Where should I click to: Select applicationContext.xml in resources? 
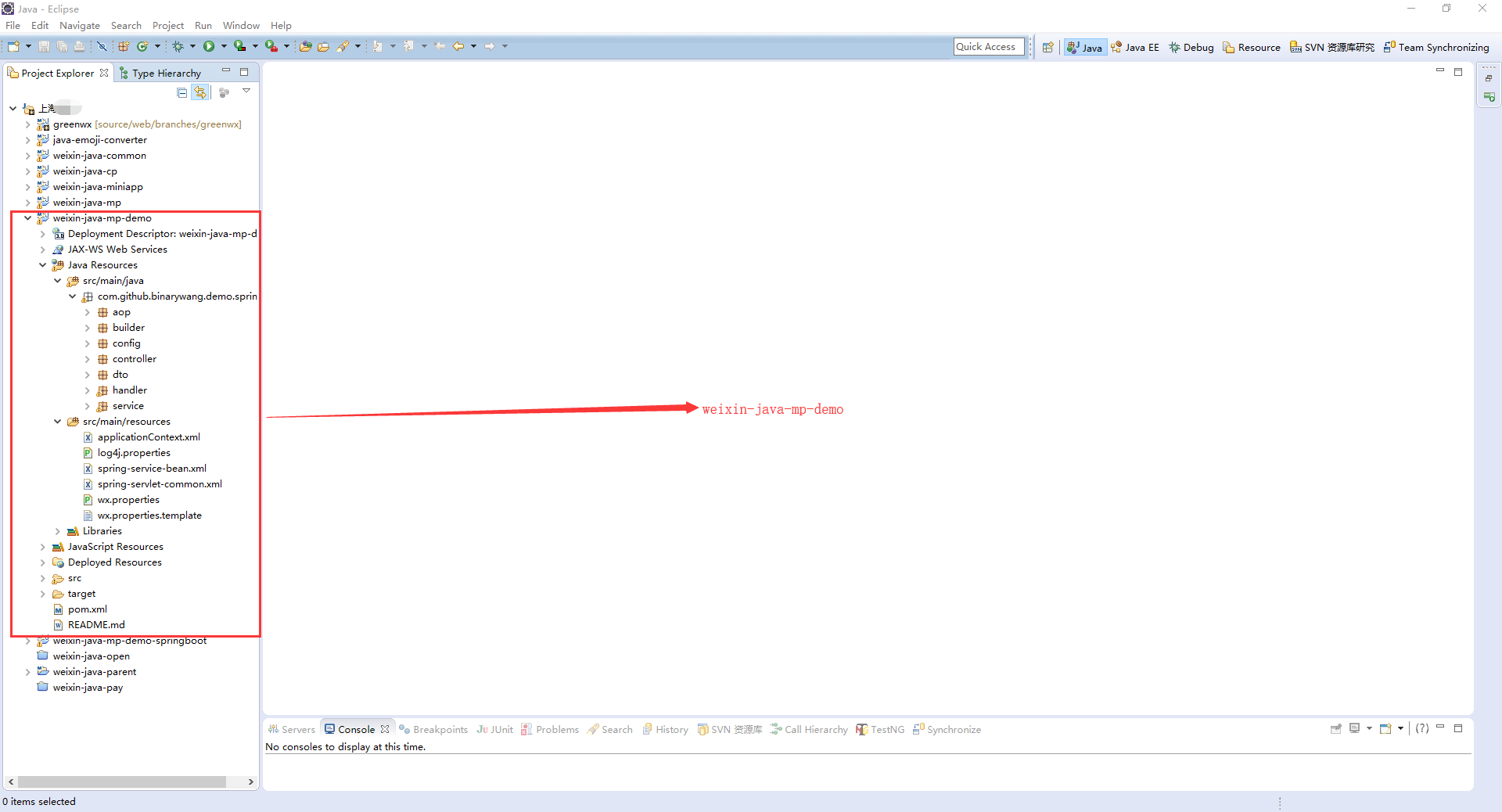pyautogui.click(x=142, y=437)
